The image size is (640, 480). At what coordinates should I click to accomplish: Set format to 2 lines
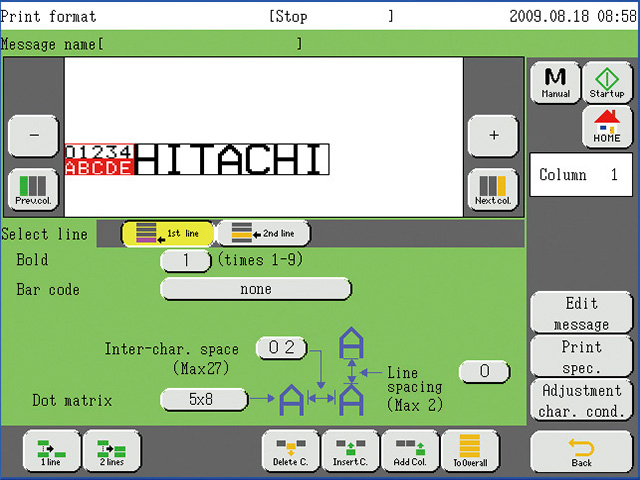112,451
